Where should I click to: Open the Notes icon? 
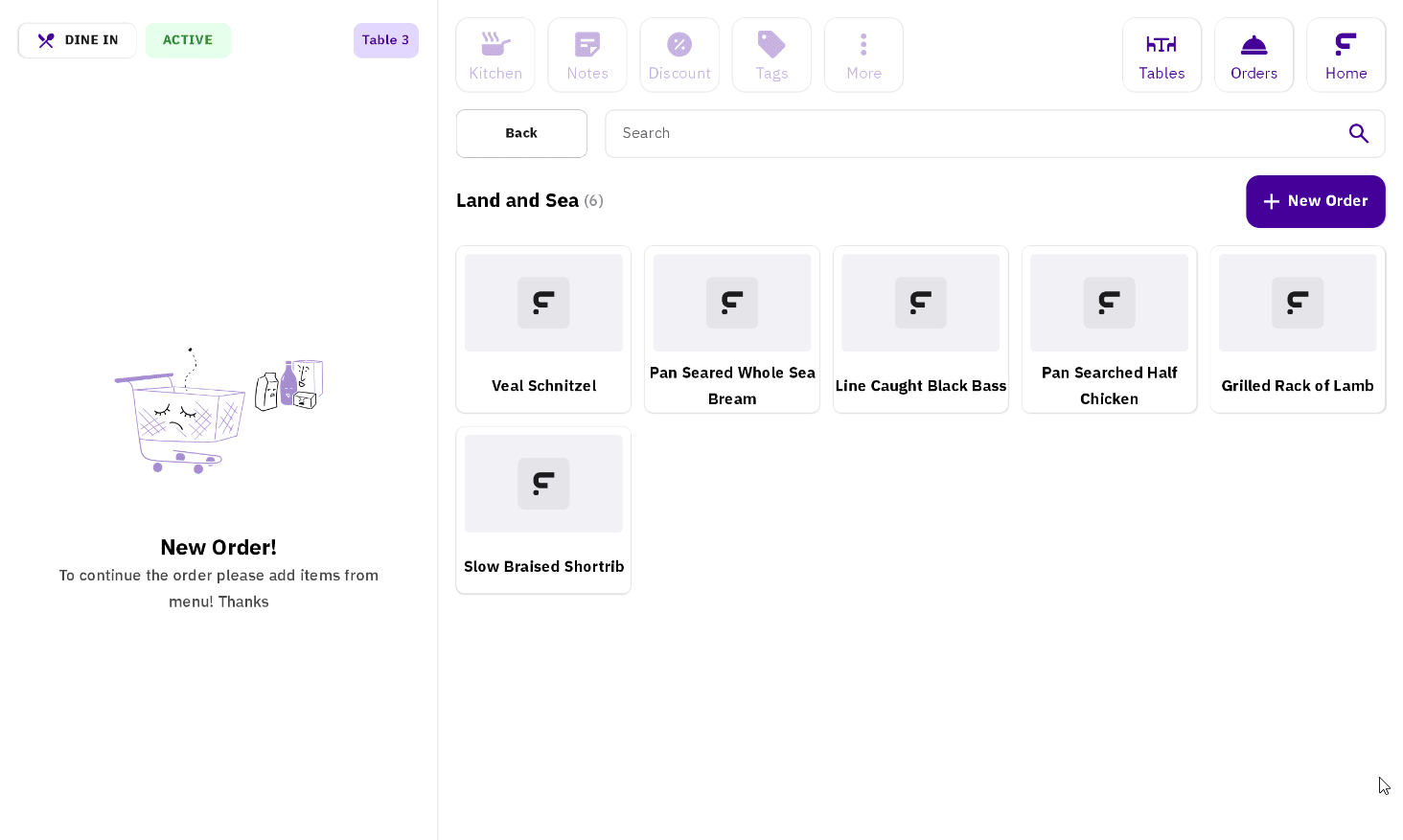(x=586, y=55)
